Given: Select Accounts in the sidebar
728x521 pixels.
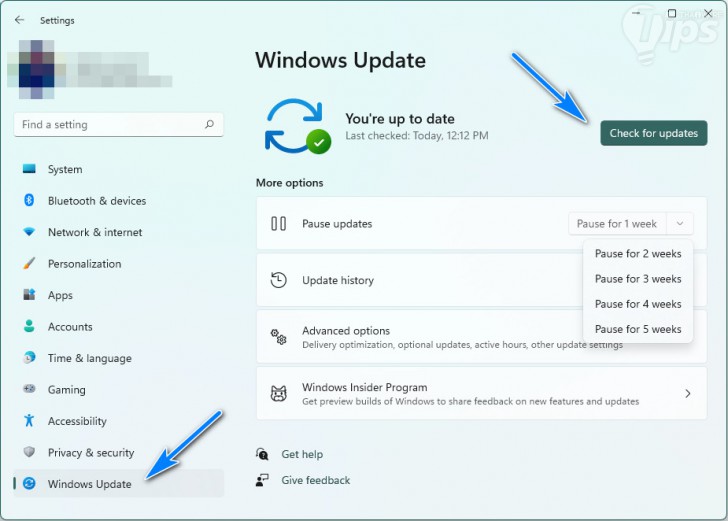Looking at the screenshot, I should 118,326.
